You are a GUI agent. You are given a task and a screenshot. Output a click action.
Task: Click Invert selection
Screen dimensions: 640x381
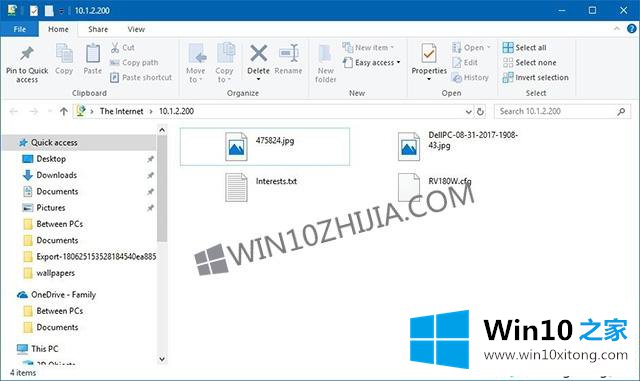click(x=536, y=77)
